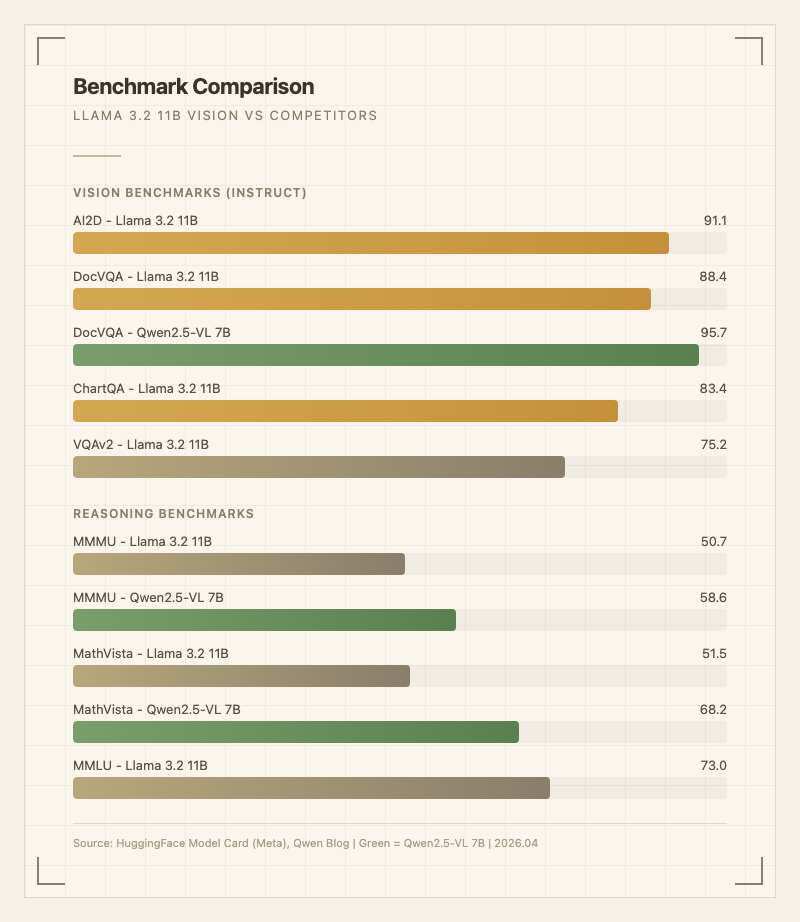The height and width of the screenshot is (922, 800).
Task: Click the Reasoning Benchmarks section header
Action: (163, 514)
